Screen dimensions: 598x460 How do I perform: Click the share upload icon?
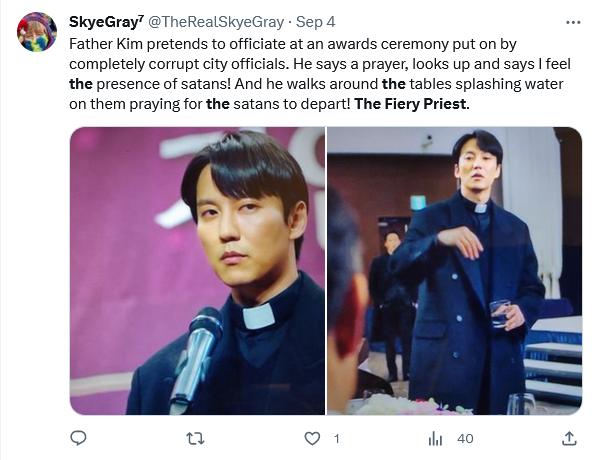pyautogui.click(x=569, y=438)
